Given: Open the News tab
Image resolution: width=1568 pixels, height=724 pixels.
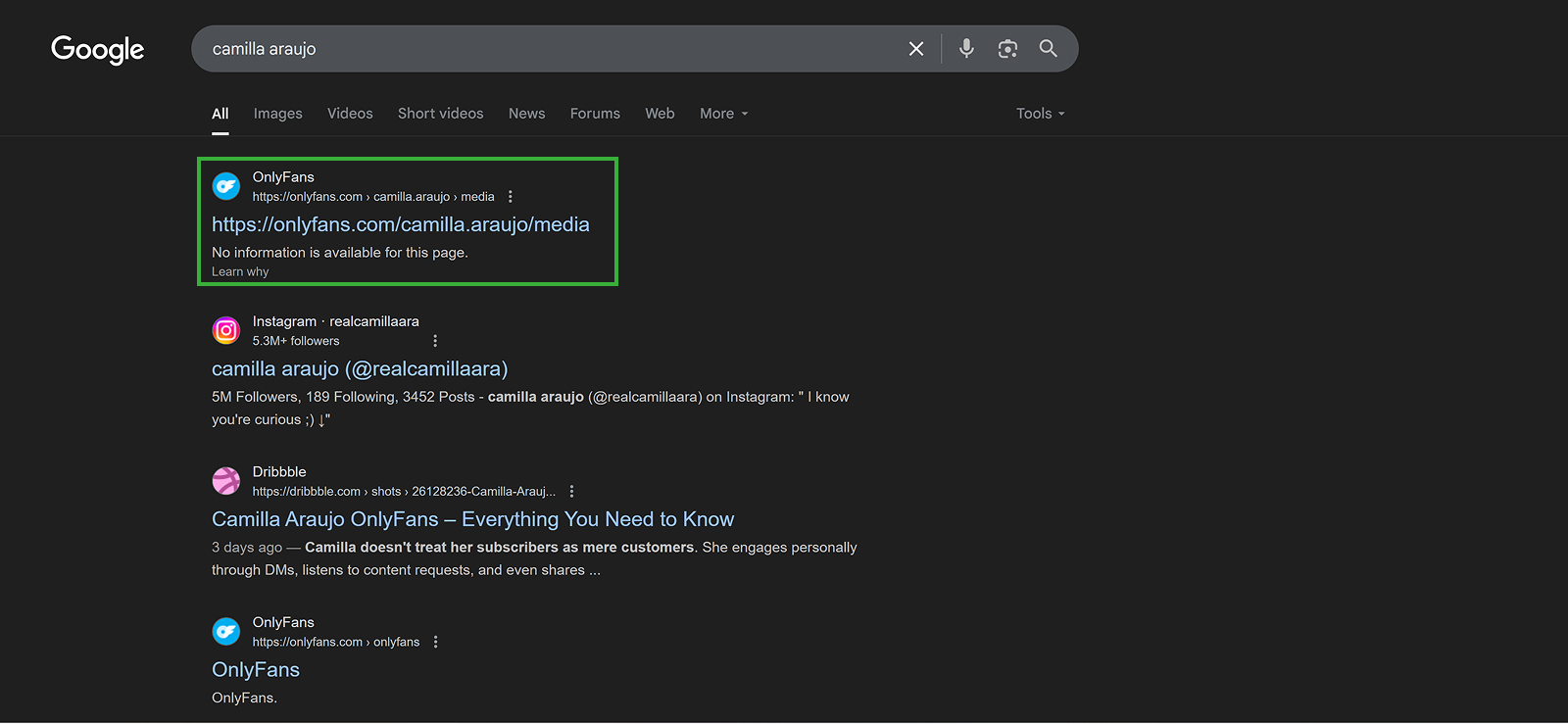Looking at the screenshot, I should [527, 114].
